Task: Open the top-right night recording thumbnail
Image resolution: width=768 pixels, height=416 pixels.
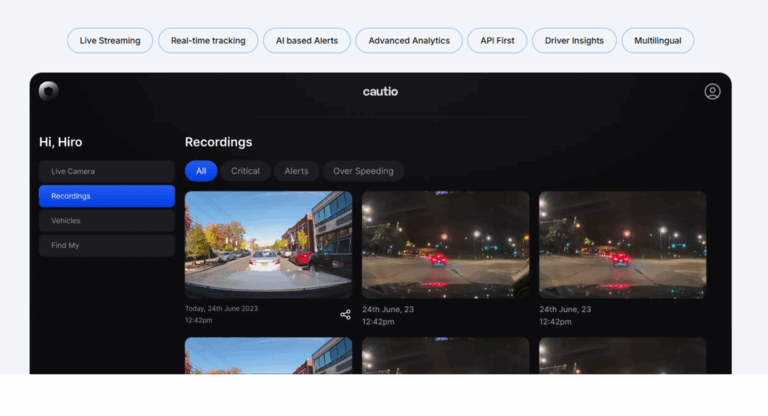Action: click(x=623, y=245)
